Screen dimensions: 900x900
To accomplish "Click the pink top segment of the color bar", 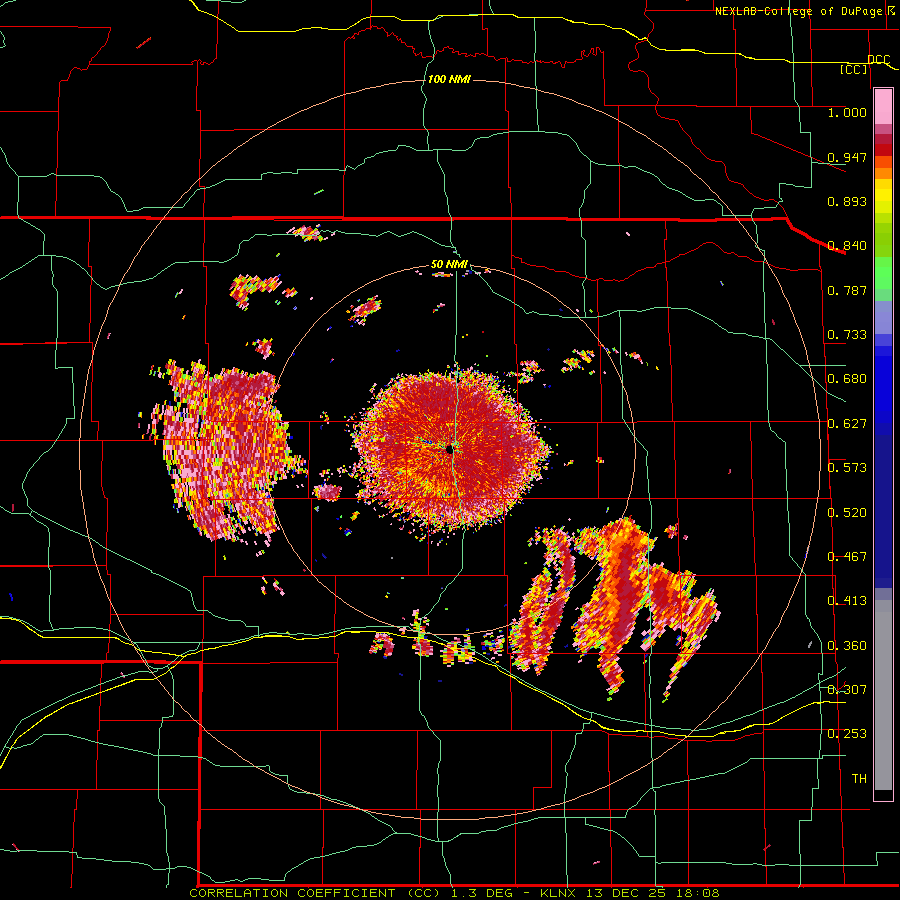I will pos(883,107).
